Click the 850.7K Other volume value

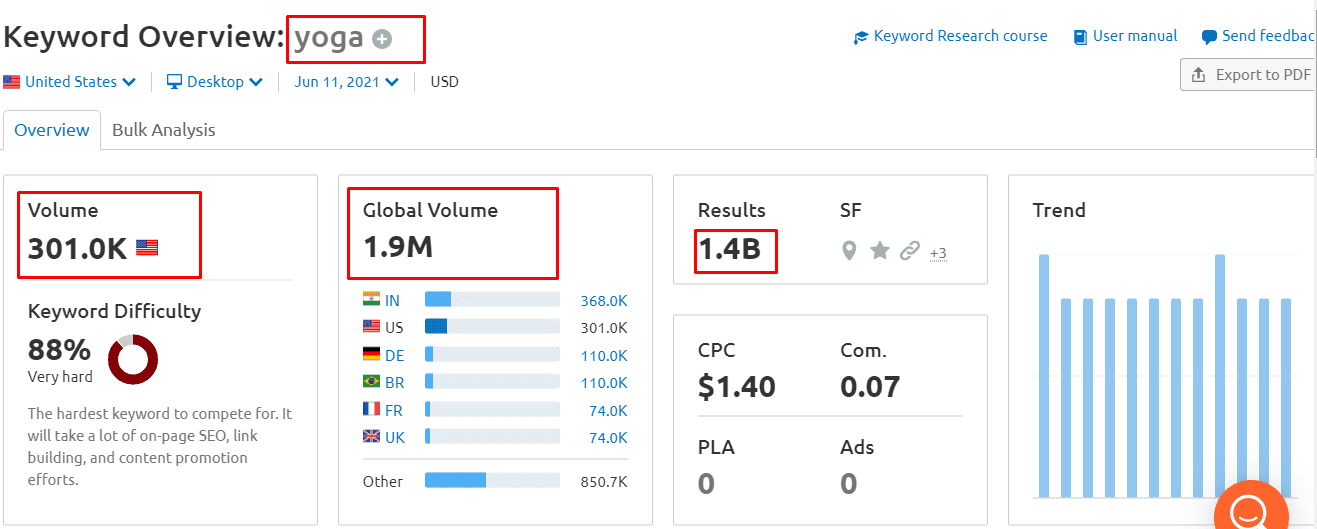pyautogui.click(x=604, y=482)
